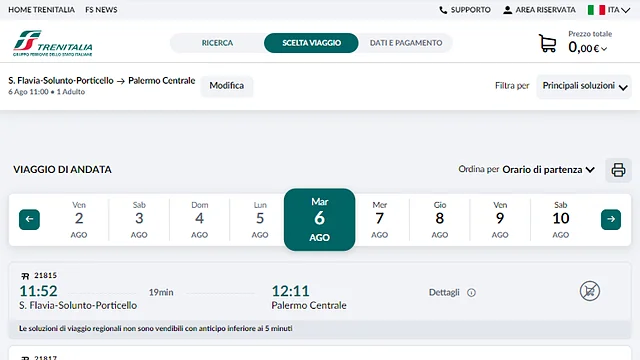Click the print results icon
Viewport: 640px width, 360px height.
[x=618, y=170]
